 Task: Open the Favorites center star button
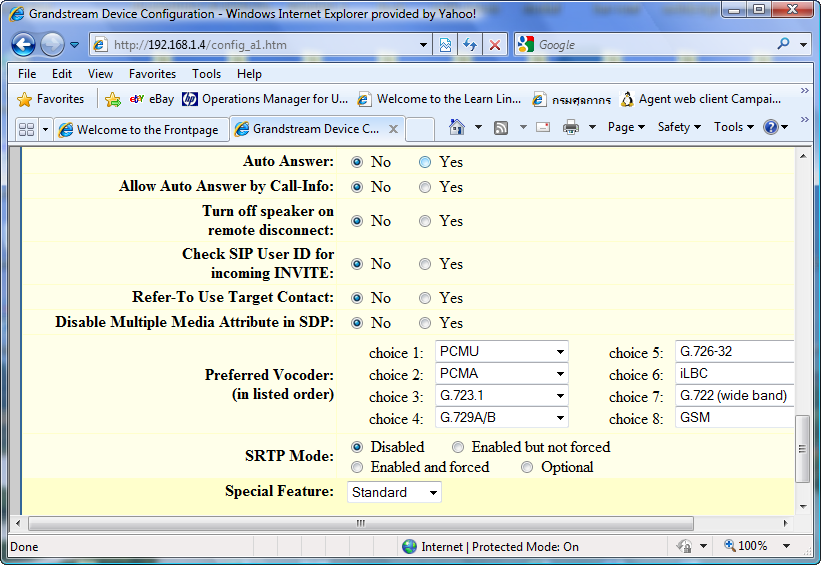[x=50, y=99]
